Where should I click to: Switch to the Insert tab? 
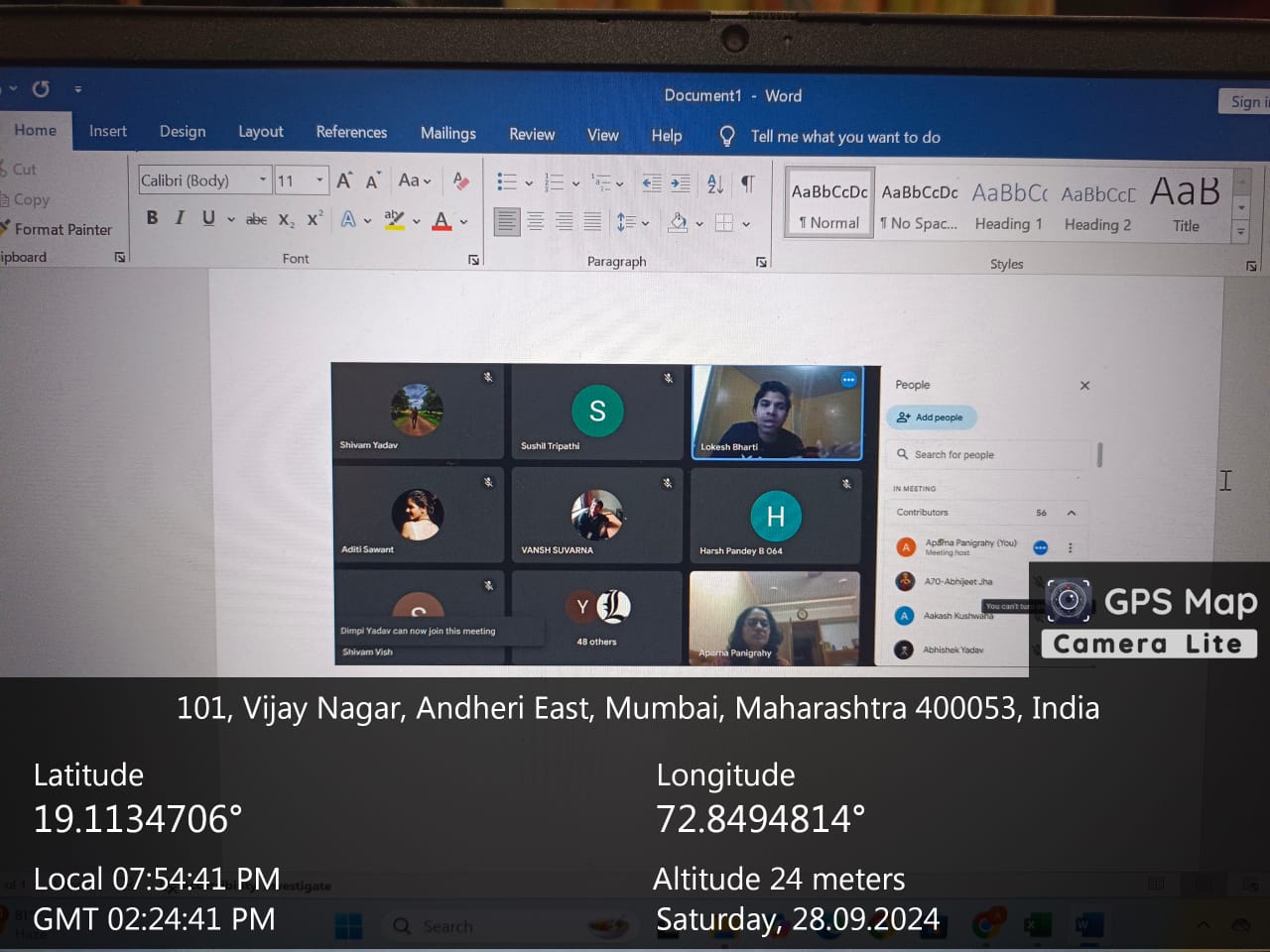107,131
